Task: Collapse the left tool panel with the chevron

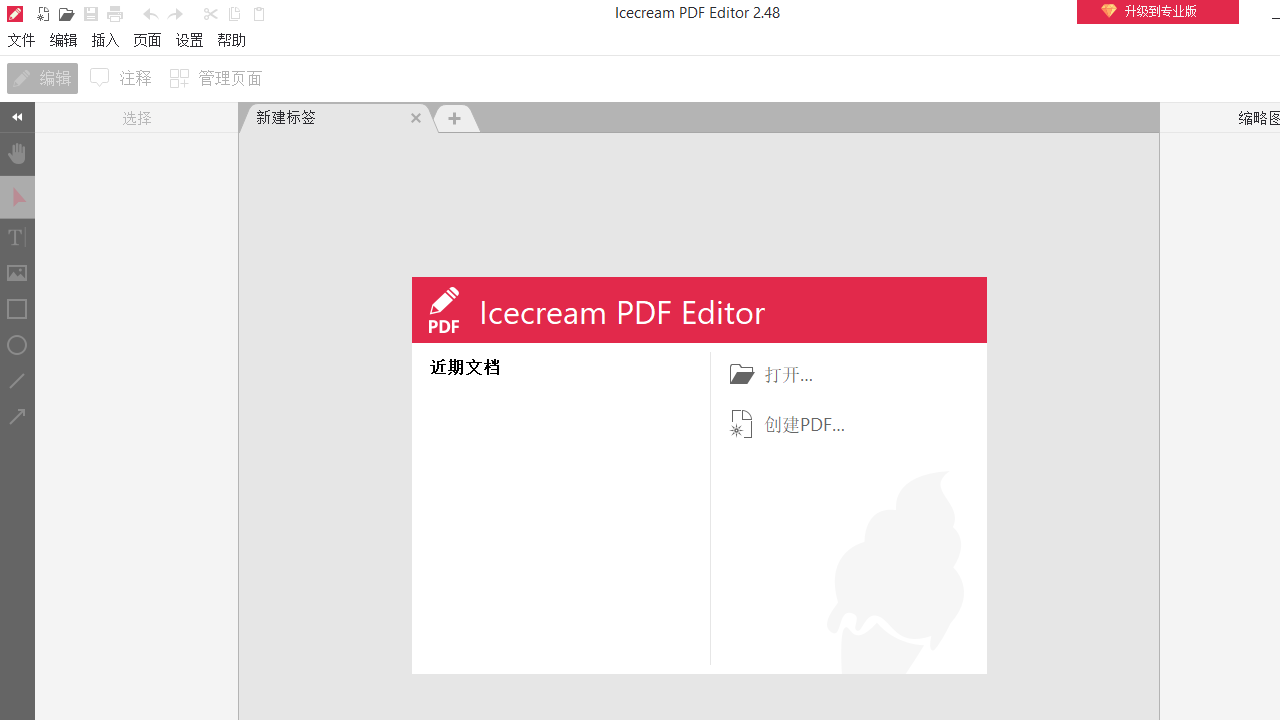Action: [17, 117]
